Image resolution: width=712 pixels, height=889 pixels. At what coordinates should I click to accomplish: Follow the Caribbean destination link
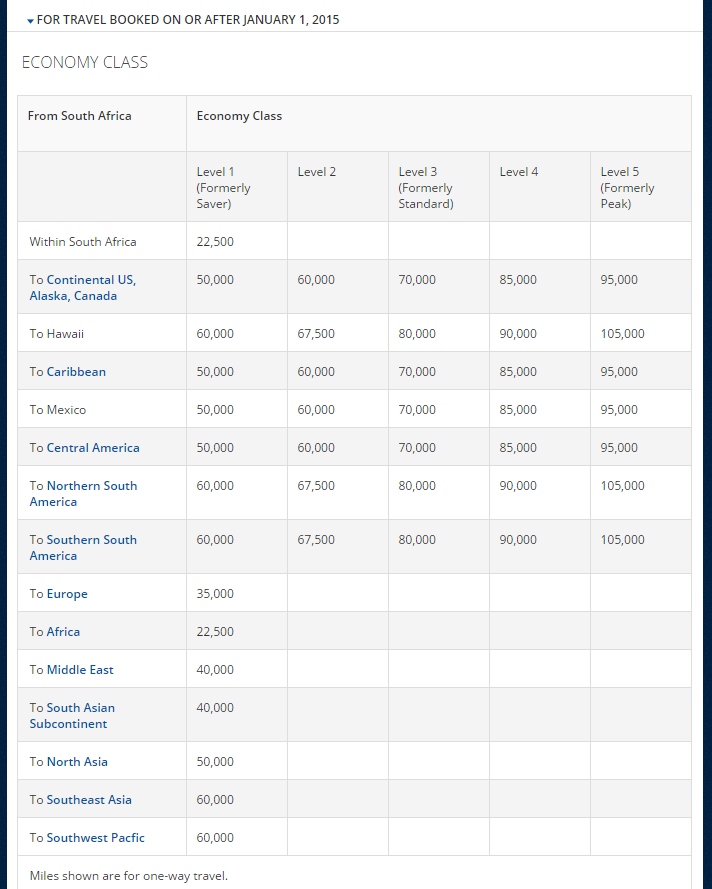pyautogui.click(x=76, y=372)
